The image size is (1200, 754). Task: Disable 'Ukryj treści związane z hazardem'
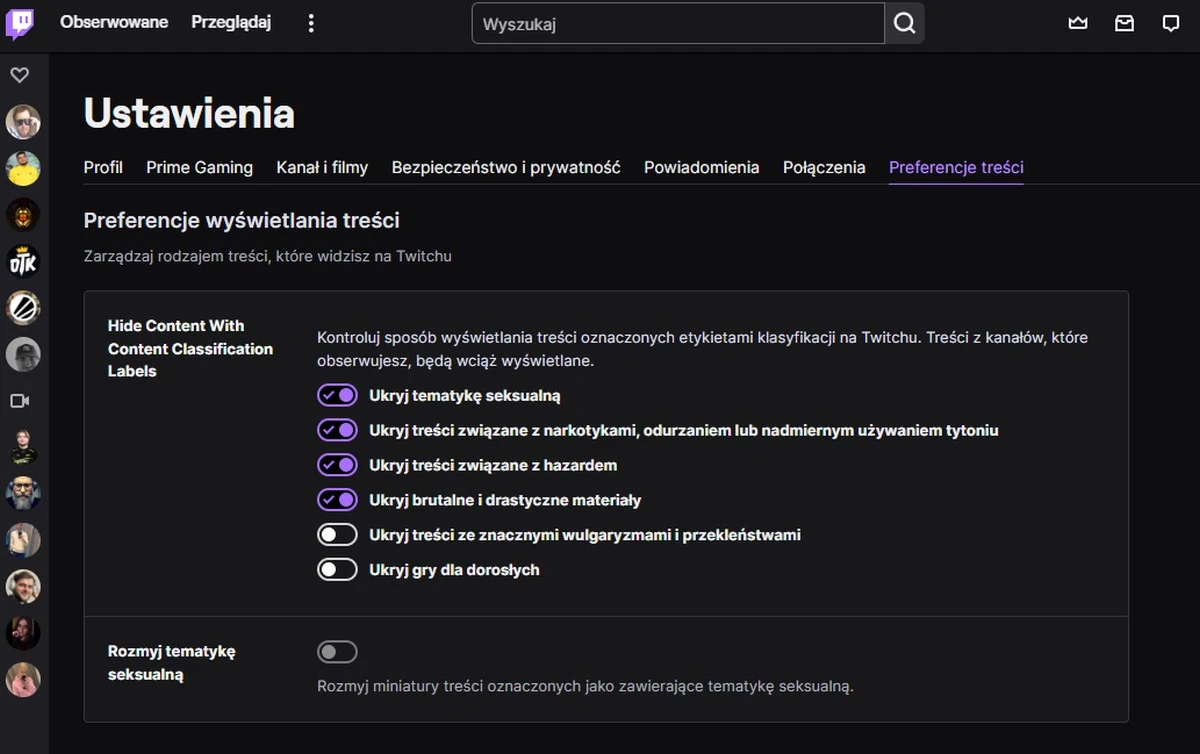337,464
